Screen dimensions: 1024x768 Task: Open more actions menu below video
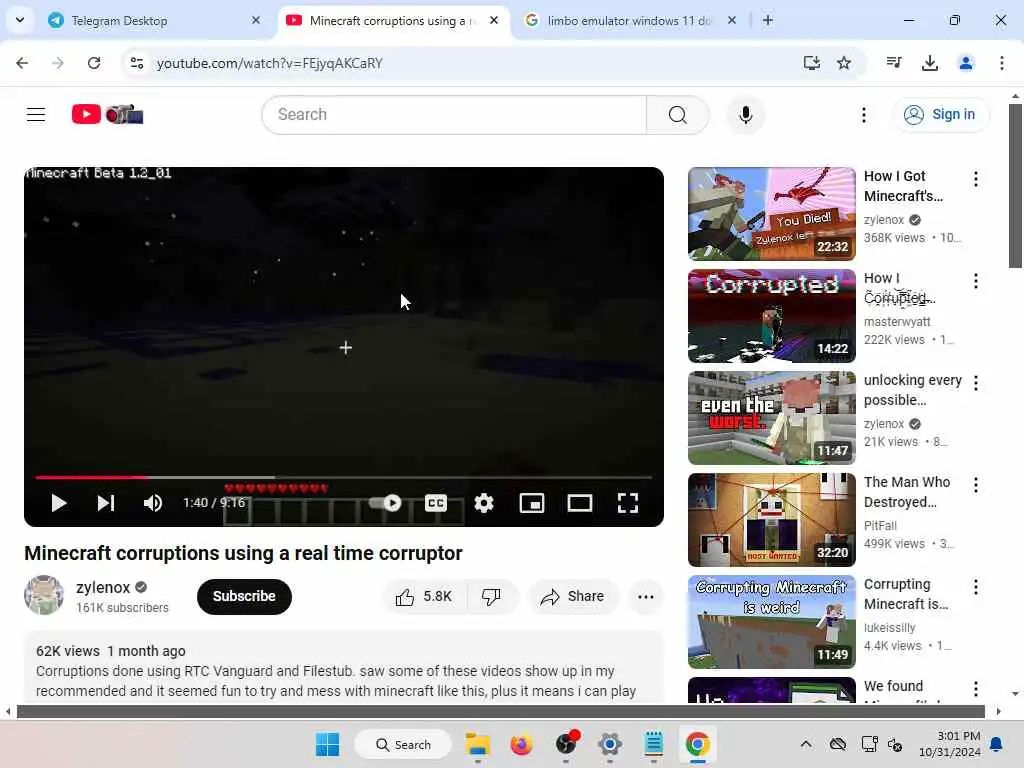pos(645,596)
